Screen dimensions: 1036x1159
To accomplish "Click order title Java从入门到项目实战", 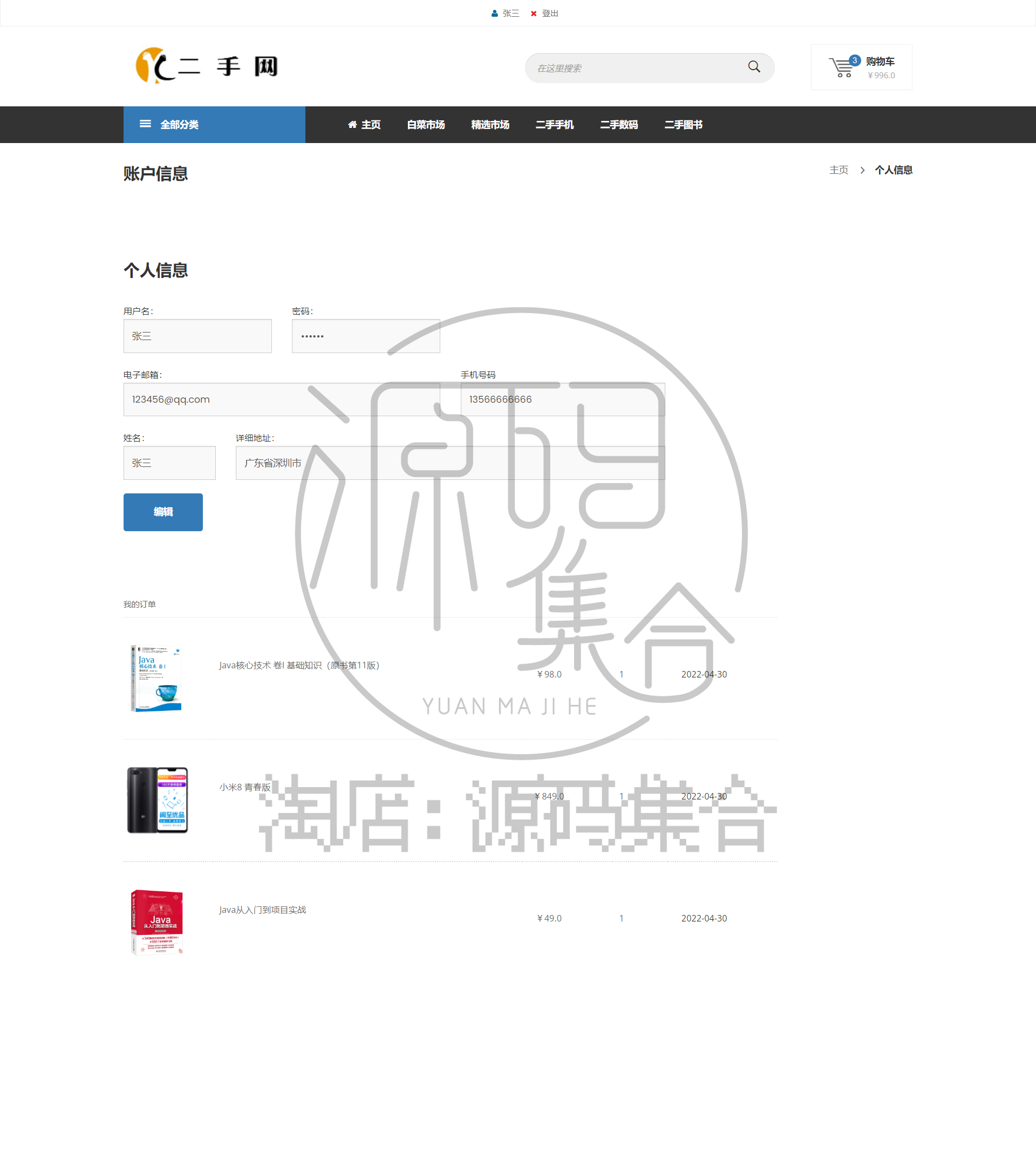I will pyautogui.click(x=262, y=910).
